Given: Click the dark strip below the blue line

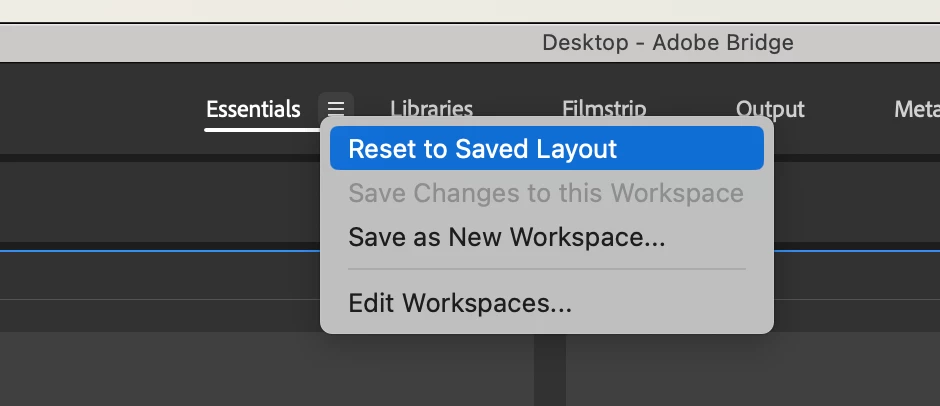Looking at the screenshot, I should pyautogui.click(x=159, y=276).
